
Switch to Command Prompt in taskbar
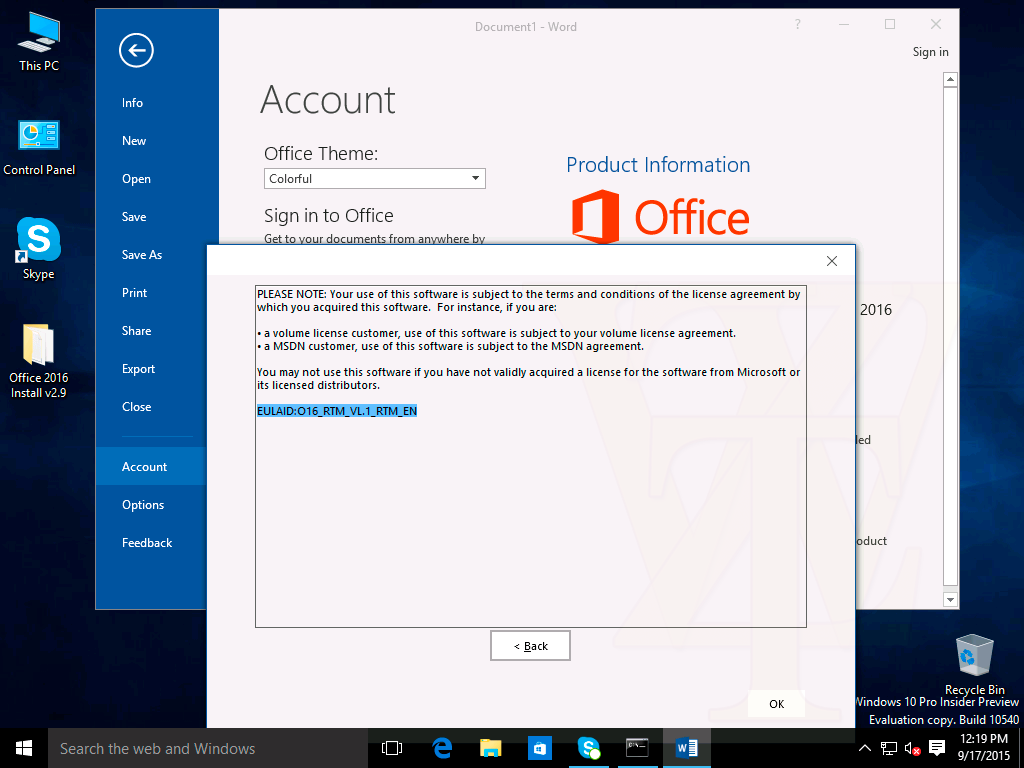tap(637, 748)
